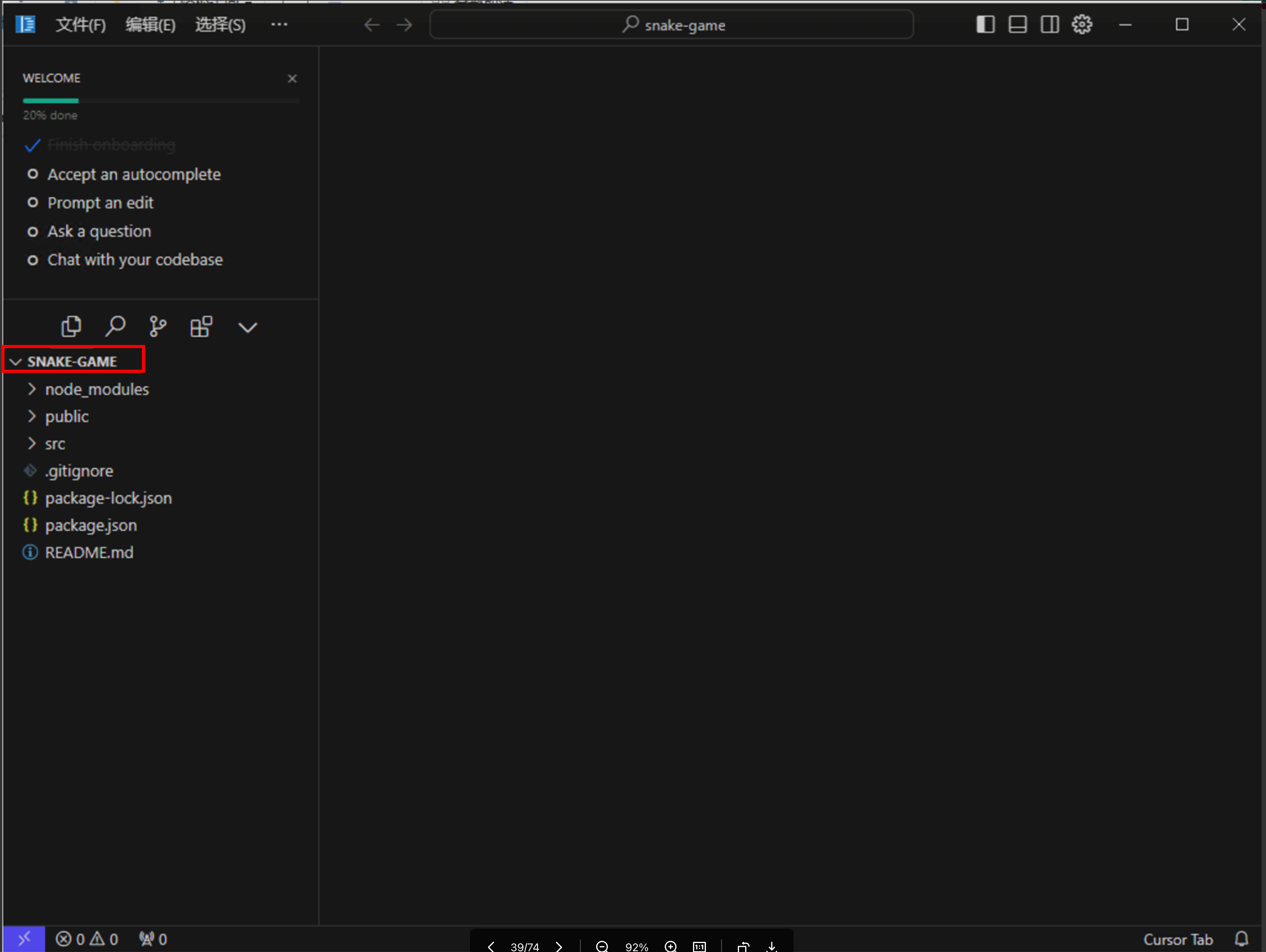The width and height of the screenshot is (1266, 952).
Task: Zoom out with the minus magnifier
Action: tap(602, 946)
